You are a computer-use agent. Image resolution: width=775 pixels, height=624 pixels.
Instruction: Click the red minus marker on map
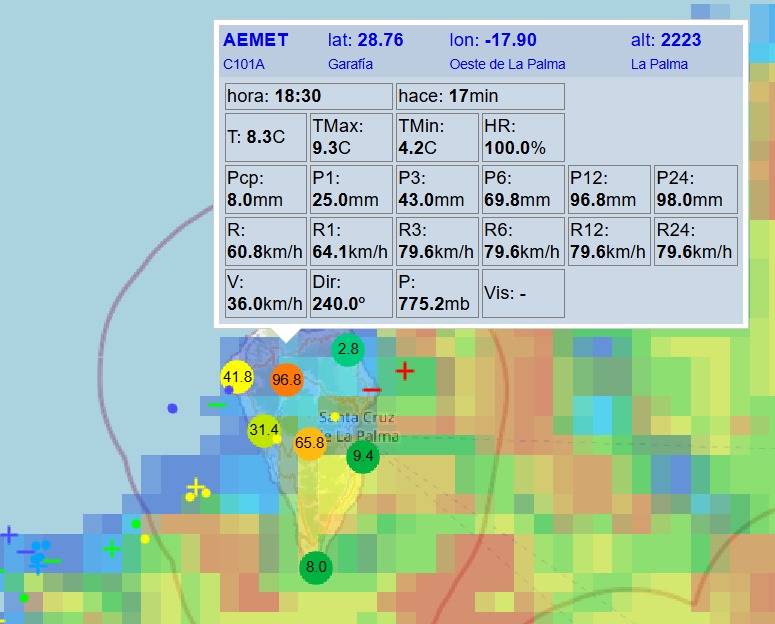click(372, 389)
